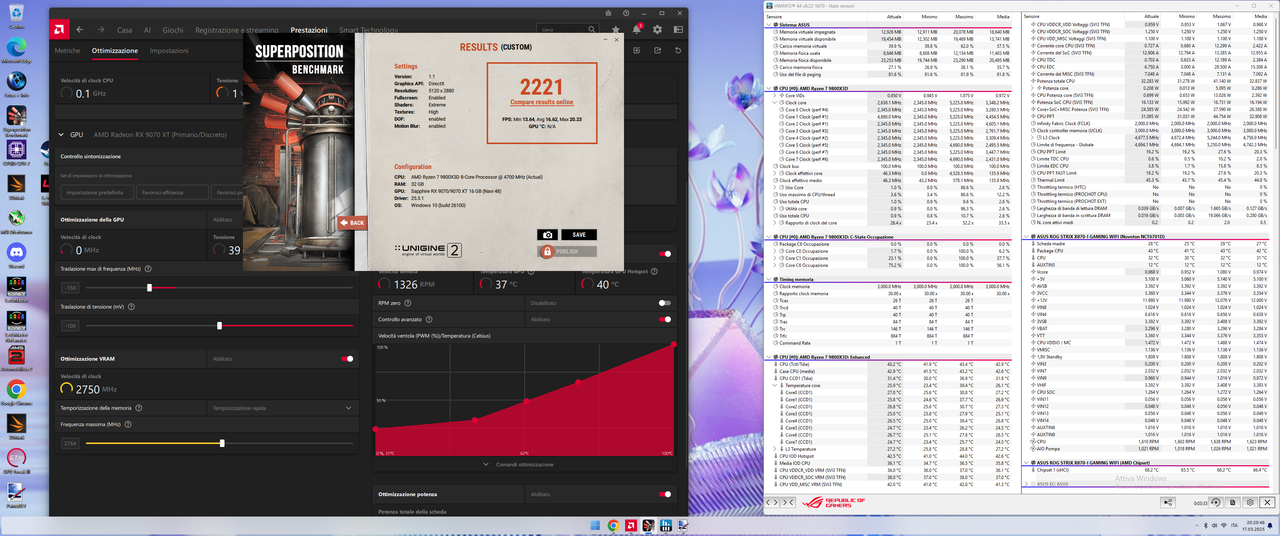Screen dimensions: 1280x536
Task: Collapse ASUS ROG STRIX X870-I Nuvoton group
Action: (x=1027, y=236)
